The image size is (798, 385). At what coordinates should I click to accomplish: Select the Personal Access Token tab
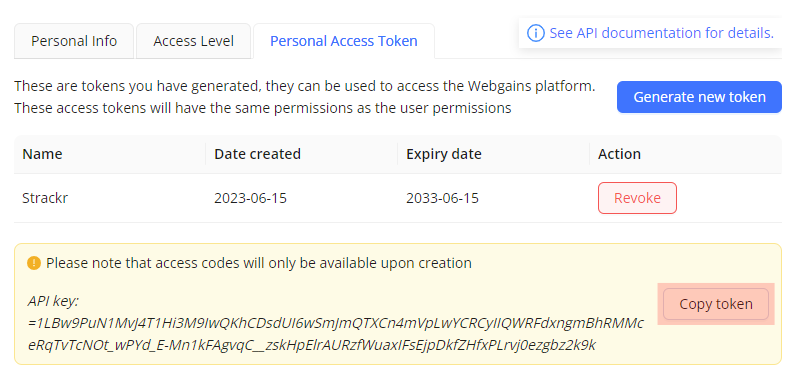click(x=344, y=41)
